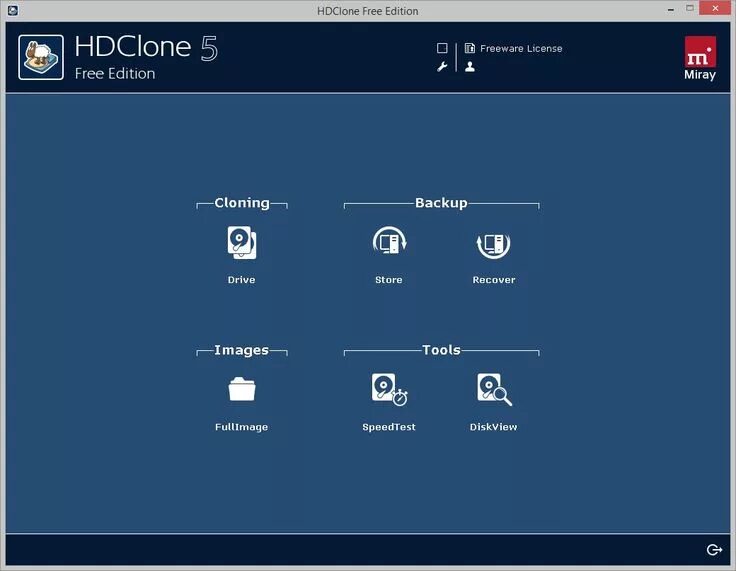Click the user profile icon in header
Image resolution: width=736 pixels, height=571 pixels.
click(x=470, y=67)
